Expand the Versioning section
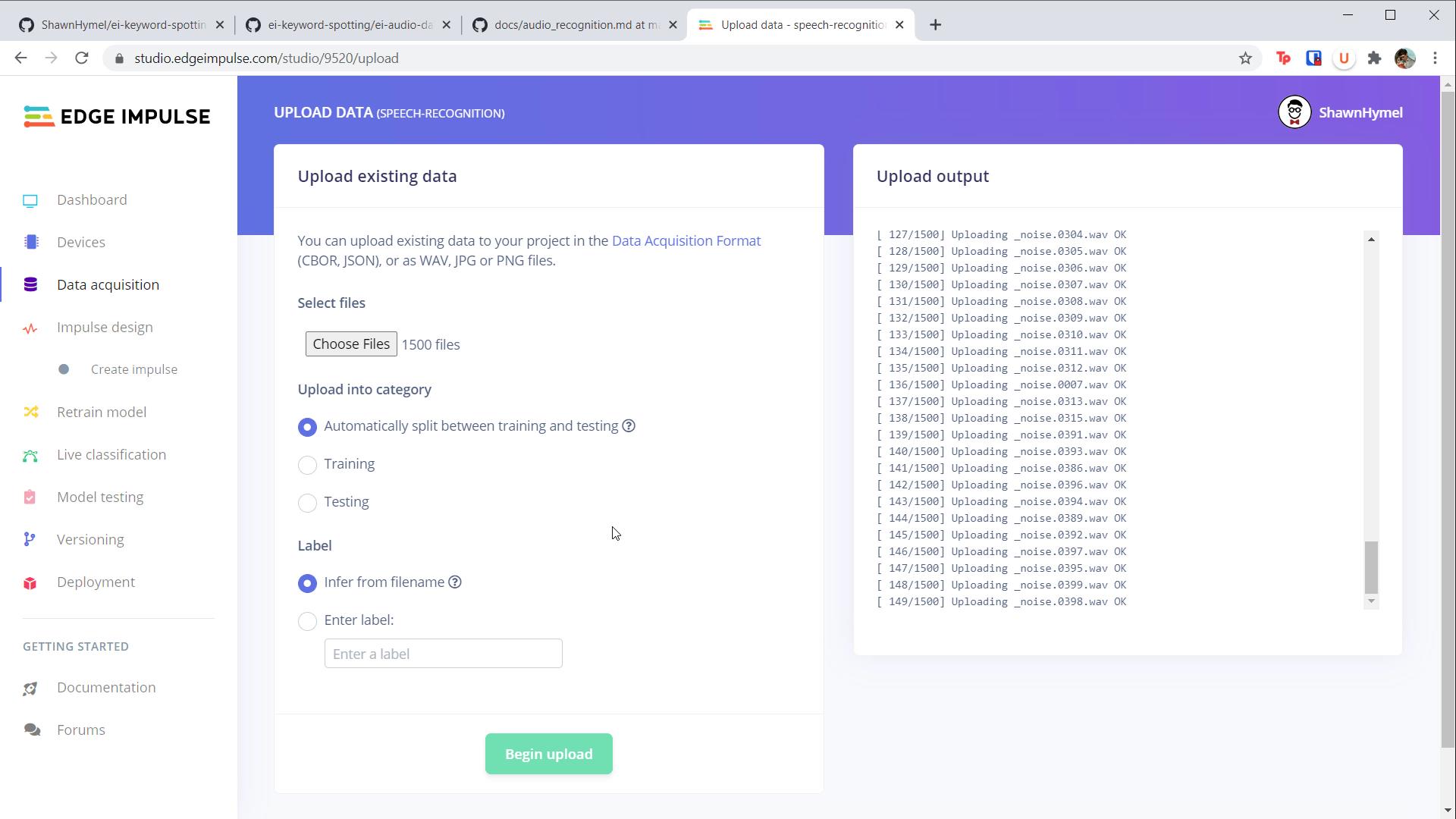The width and height of the screenshot is (1456, 819). (90, 539)
